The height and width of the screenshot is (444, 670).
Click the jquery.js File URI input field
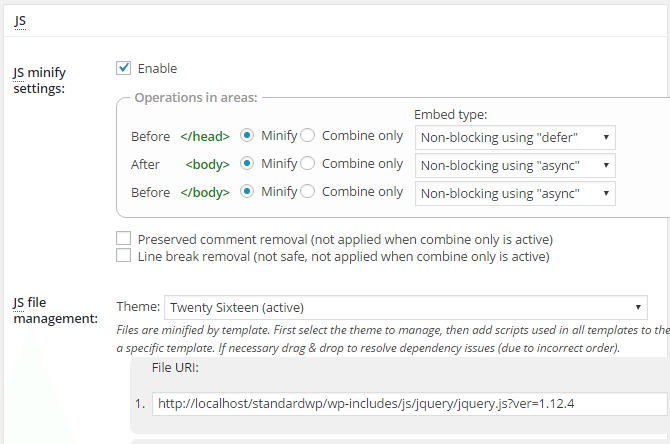tap(409, 403)
